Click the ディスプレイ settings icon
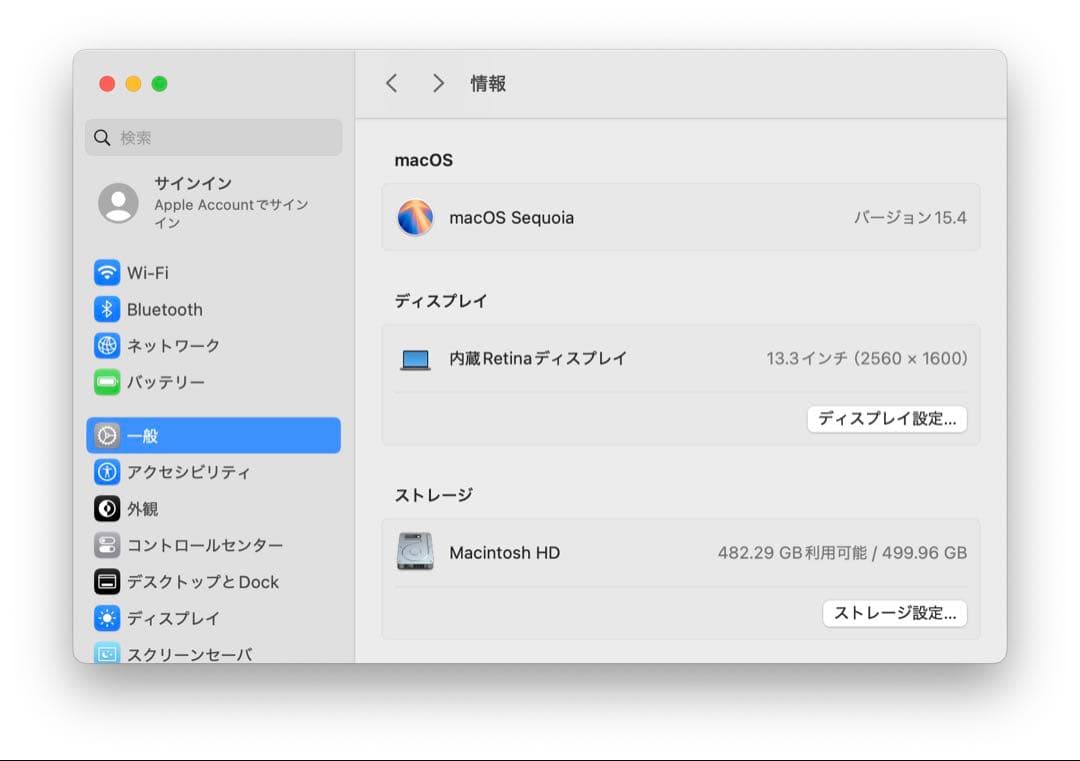Viewport: 1080px width, 761px height. click(x=107, y=618)
